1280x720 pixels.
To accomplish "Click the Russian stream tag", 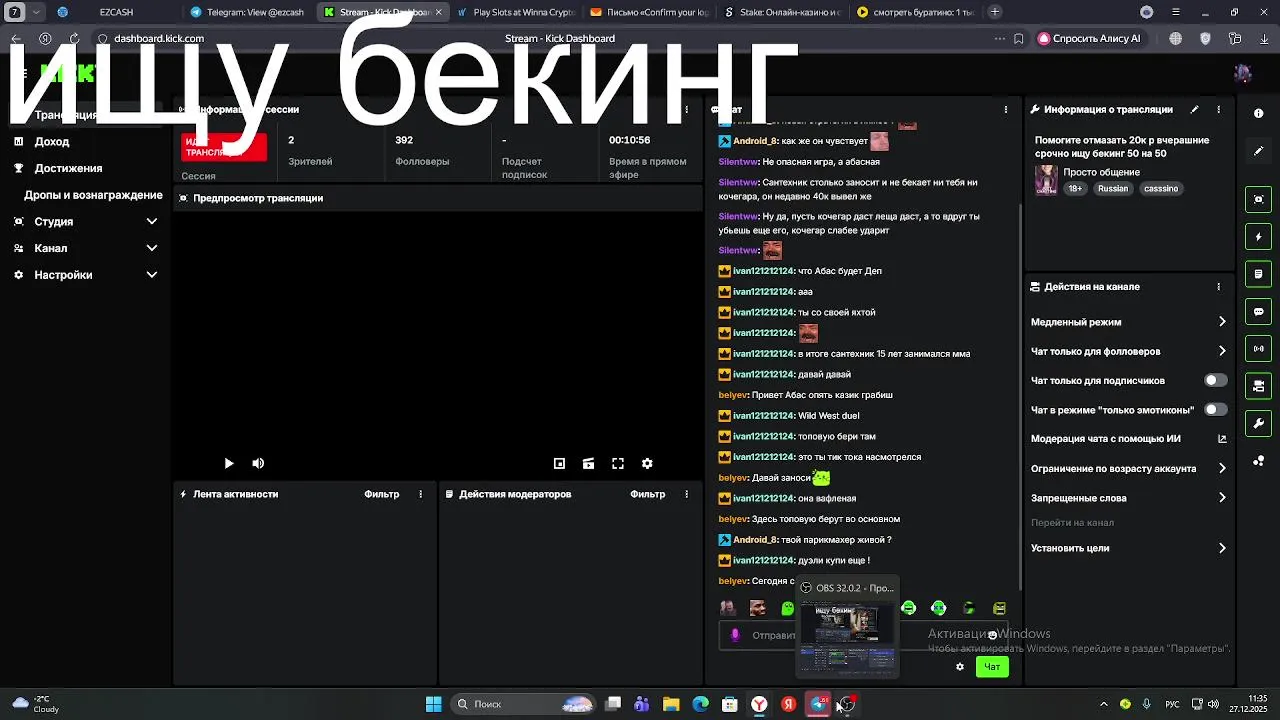I will [1112, 188].
